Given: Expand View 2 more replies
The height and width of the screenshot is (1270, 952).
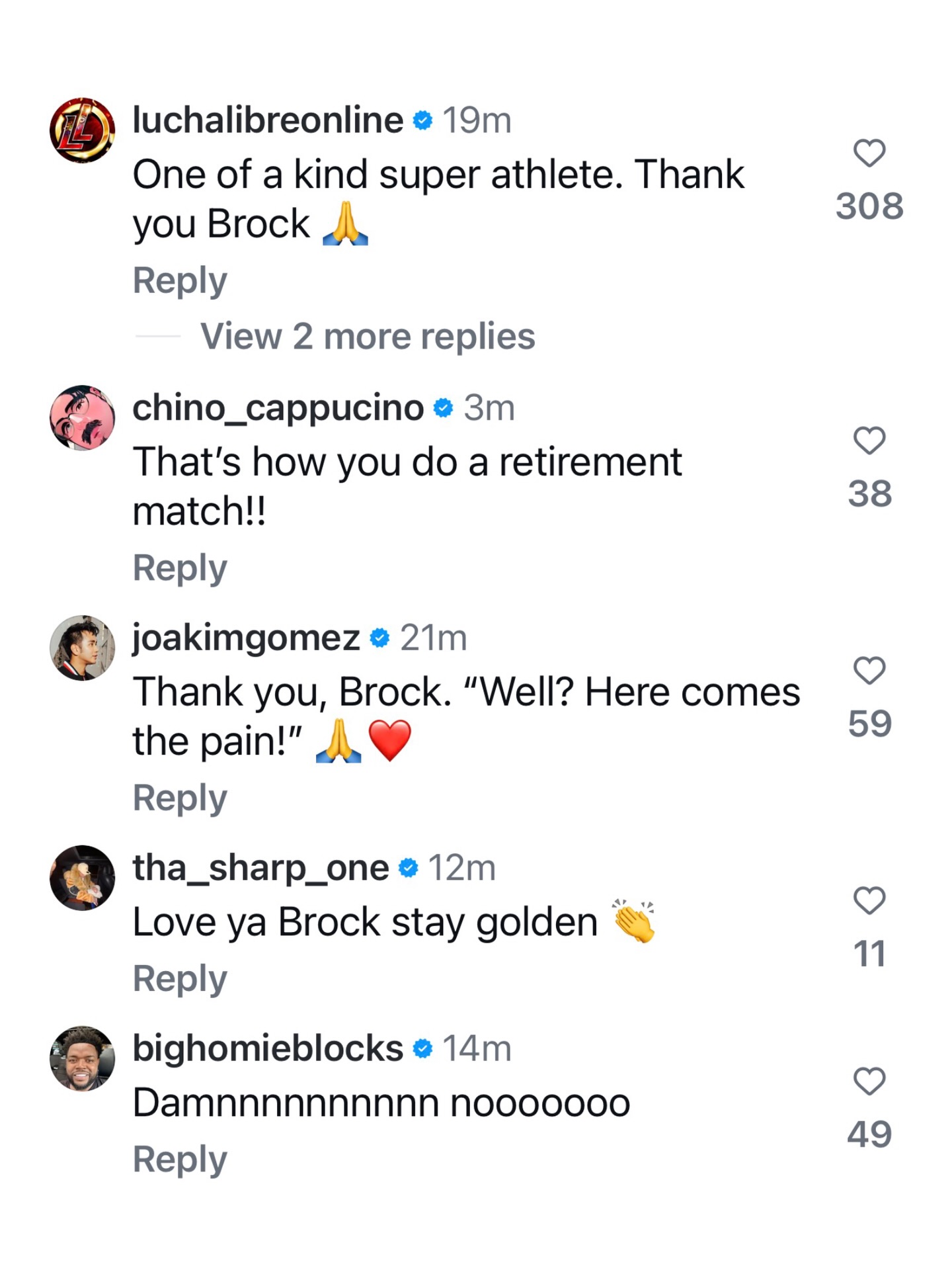Looking at the screenshot, I should pos(367,336).
